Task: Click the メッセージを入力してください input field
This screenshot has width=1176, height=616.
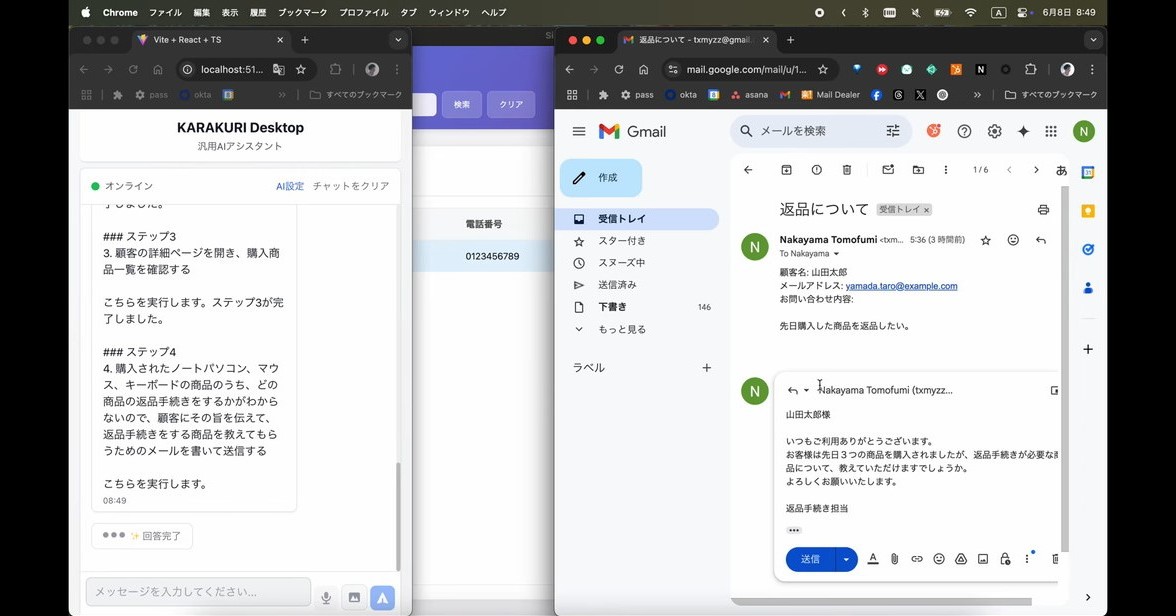Action: coord(198,592)
